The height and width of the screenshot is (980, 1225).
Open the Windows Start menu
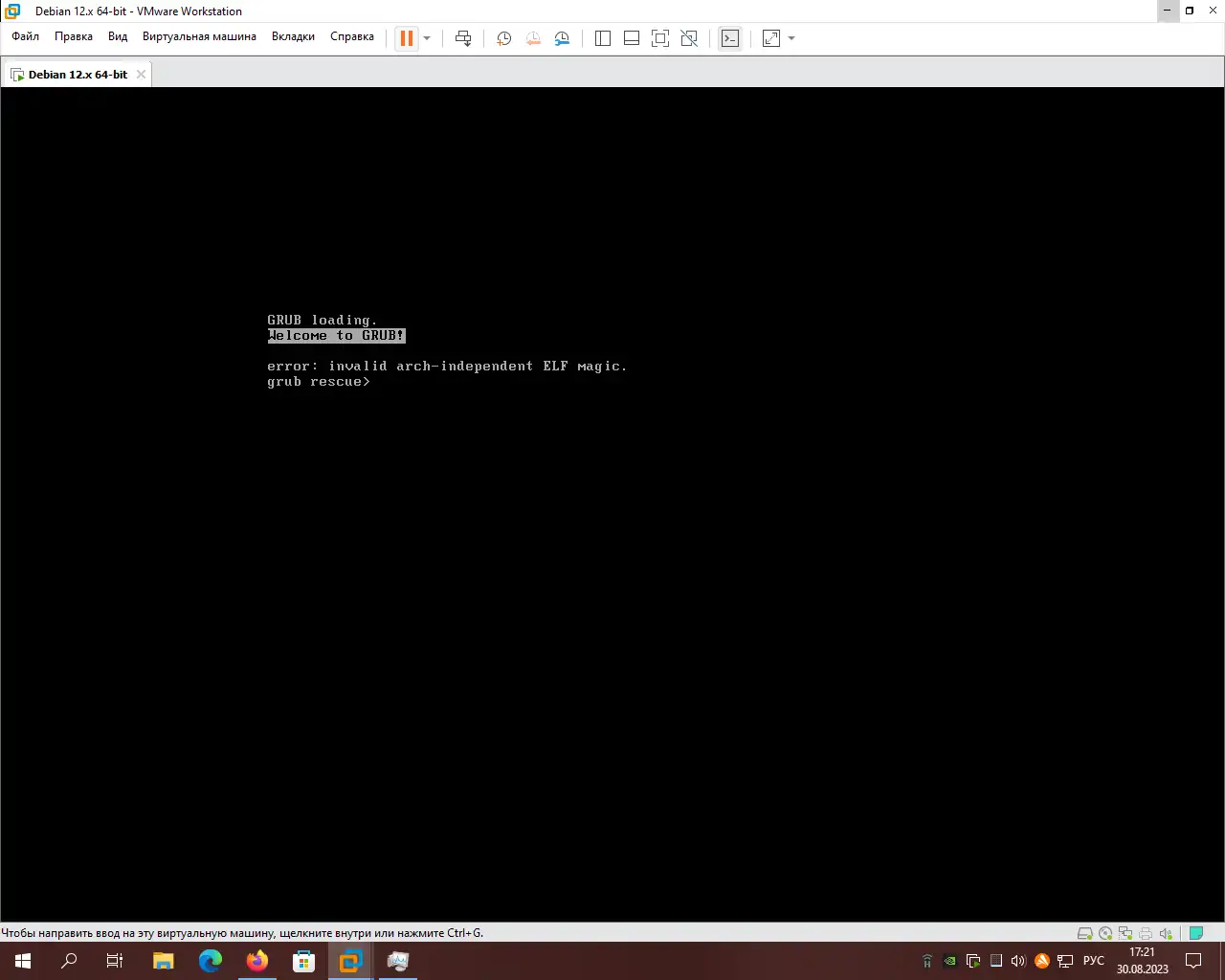click(x=23, y=961)
